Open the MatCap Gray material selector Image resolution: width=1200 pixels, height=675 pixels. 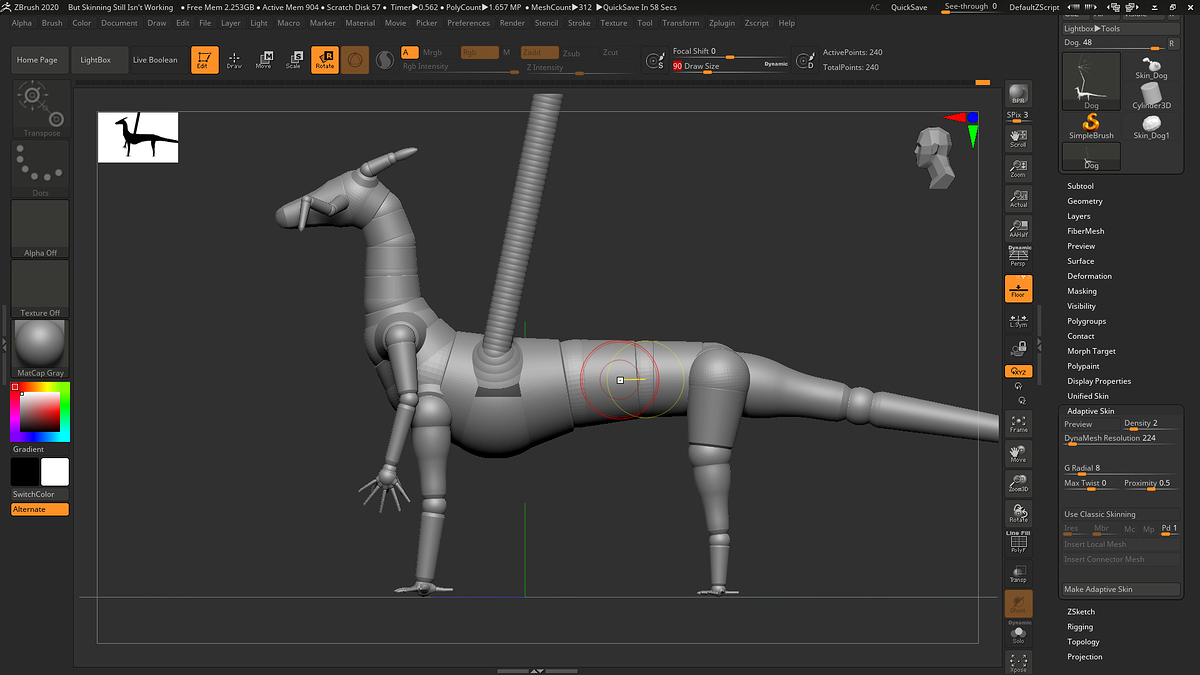(41, 349)
